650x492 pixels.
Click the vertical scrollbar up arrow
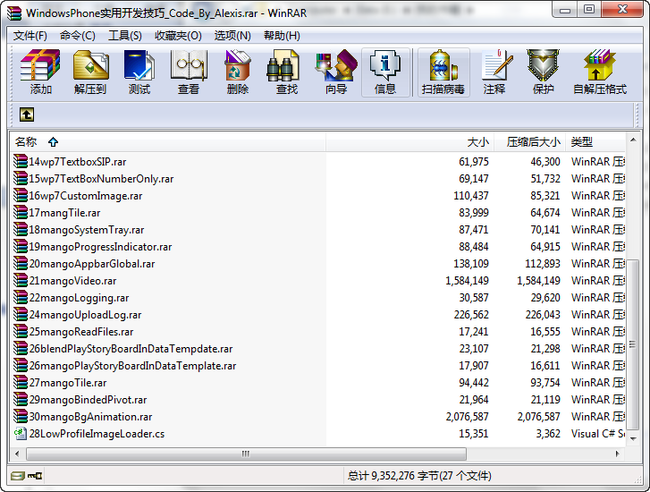(633, 140)
